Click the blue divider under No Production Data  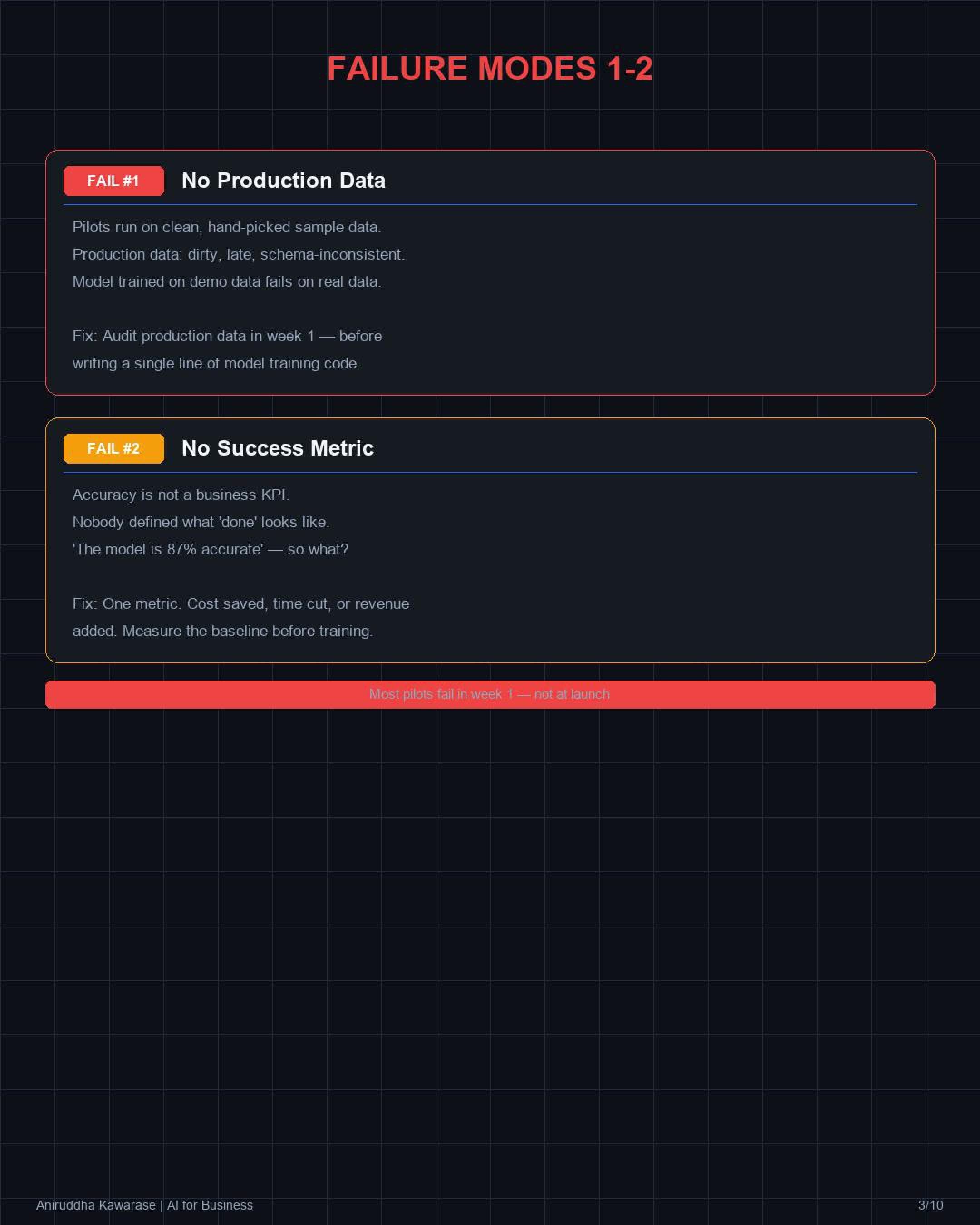pos(490,205)
